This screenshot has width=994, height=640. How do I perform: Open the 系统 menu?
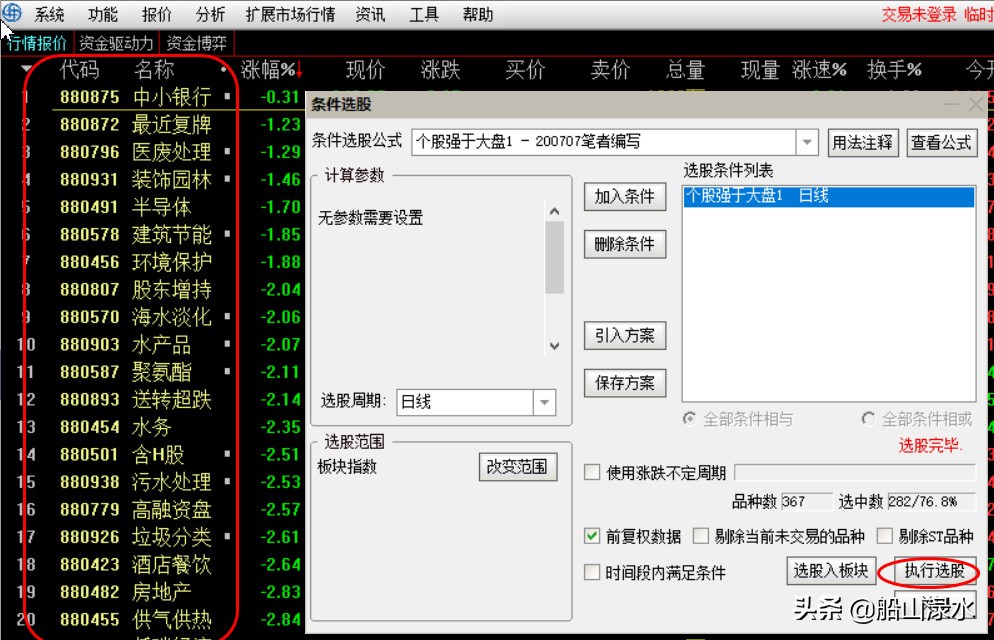pyautogui.click(x=49, y=14)
